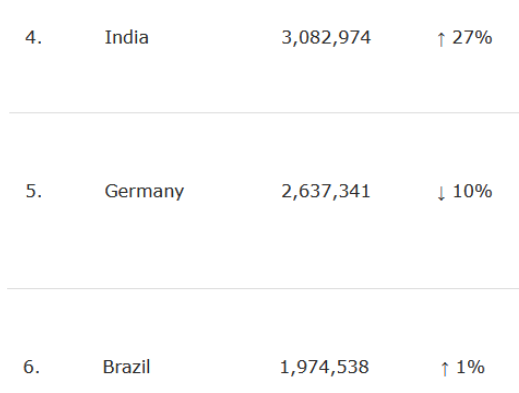Click the 10% change figure
This screenshot has height=393, width=519.
[x=472, y=191]
